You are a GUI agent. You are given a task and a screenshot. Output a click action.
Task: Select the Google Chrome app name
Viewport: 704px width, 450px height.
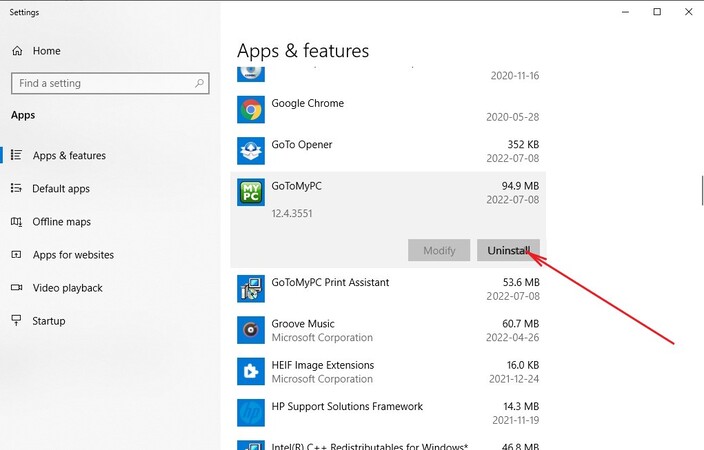(x=308, y=103)
